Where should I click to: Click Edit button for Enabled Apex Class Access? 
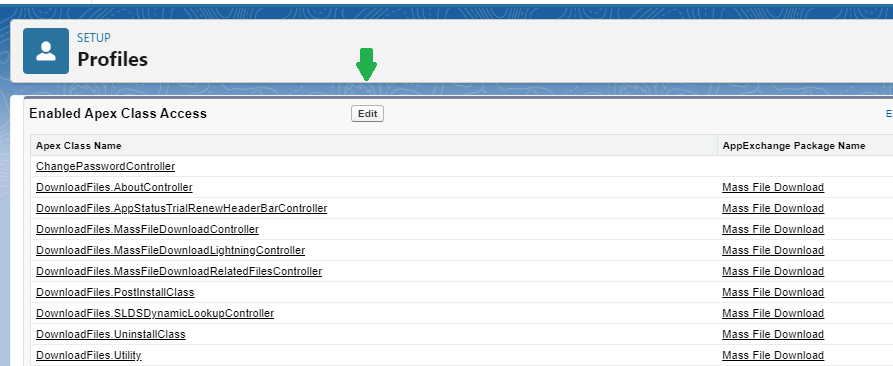367,114
